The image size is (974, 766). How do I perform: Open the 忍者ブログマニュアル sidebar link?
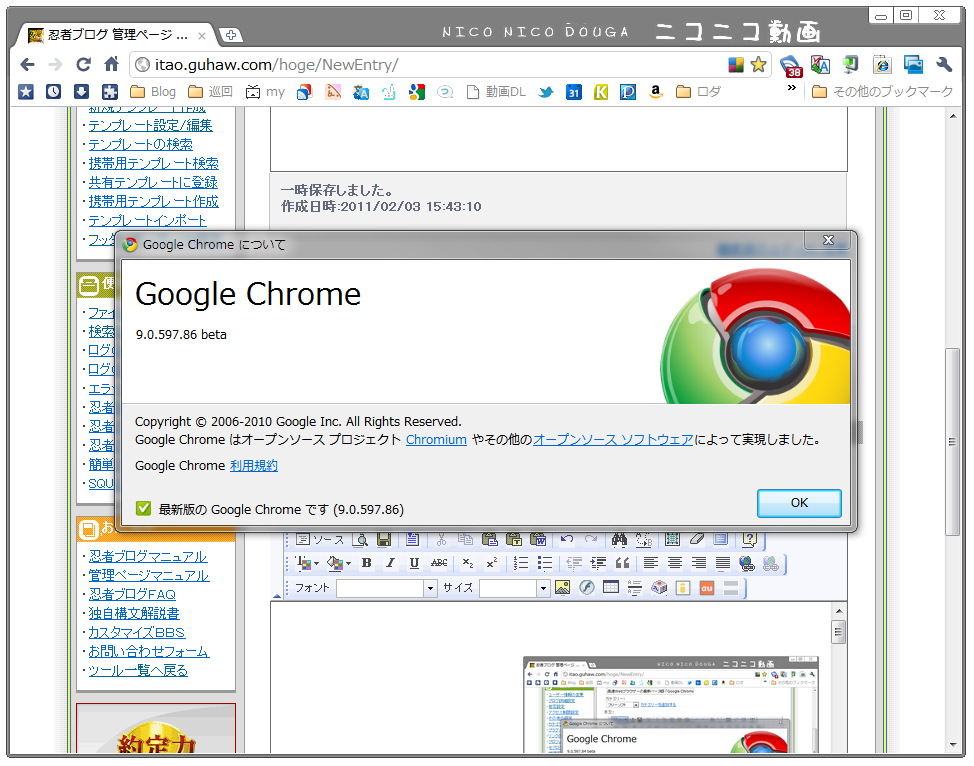[x=148, y=556]
